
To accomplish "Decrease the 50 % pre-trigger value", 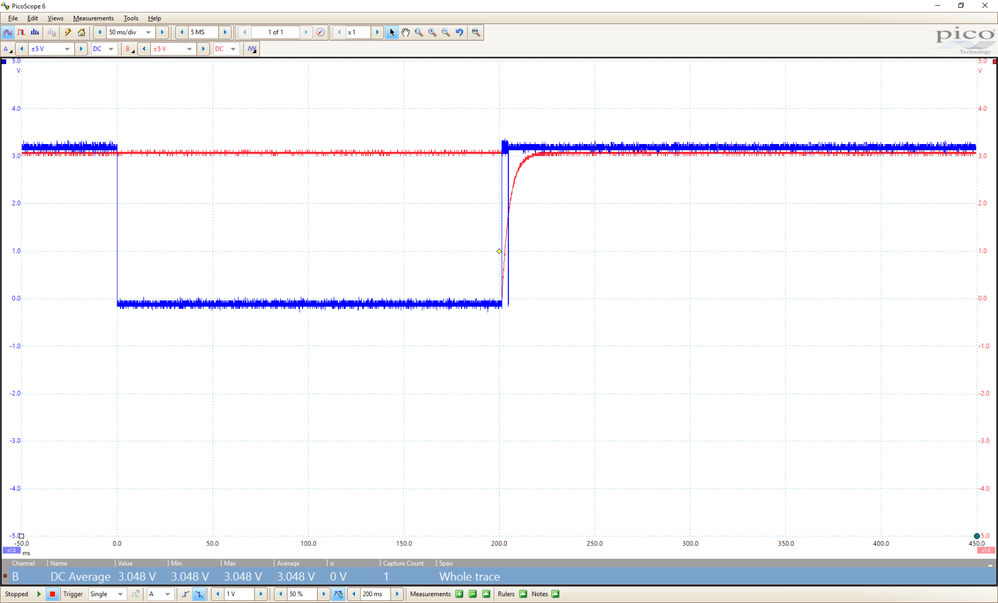I will pyautogui.click(x=280, y=594).
